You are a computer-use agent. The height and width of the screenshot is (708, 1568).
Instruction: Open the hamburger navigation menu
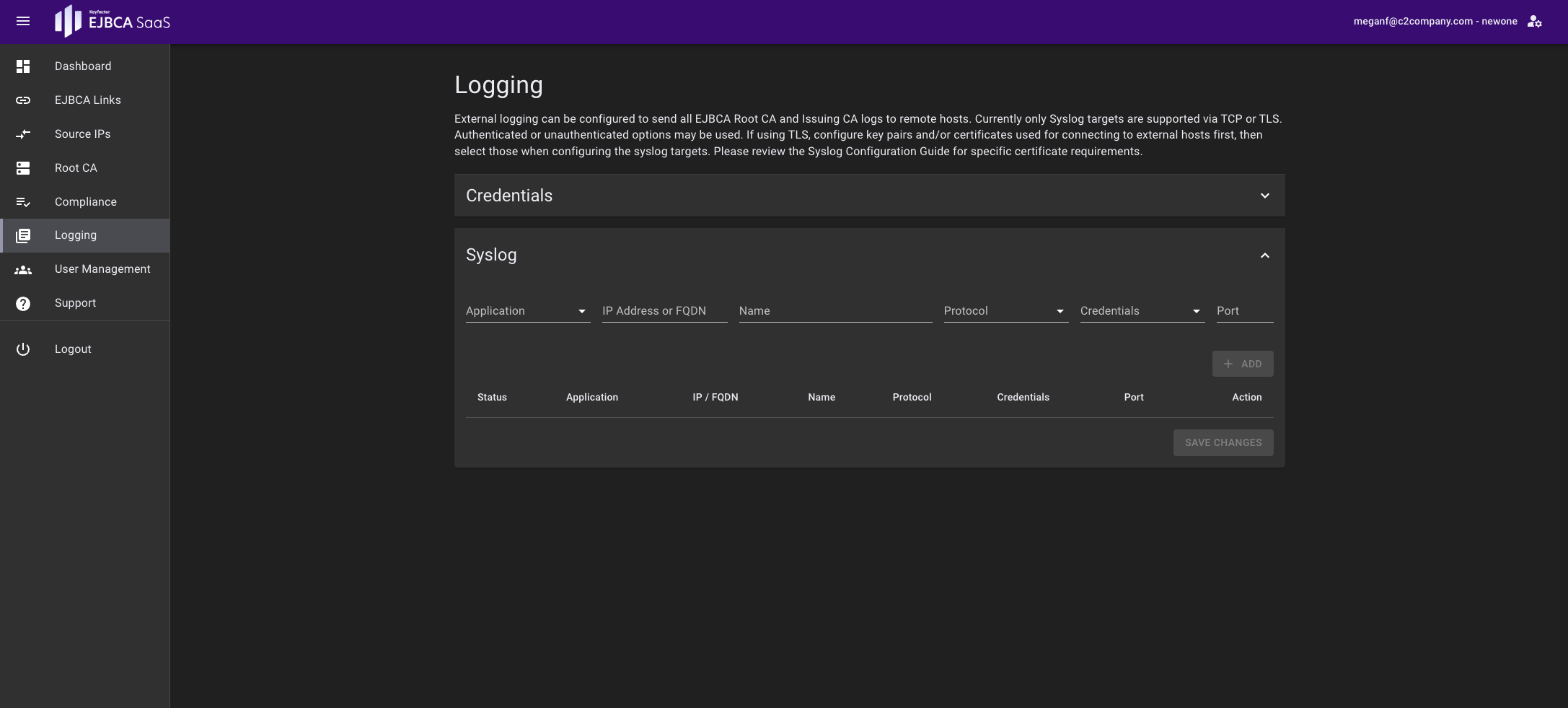[23, 22]
